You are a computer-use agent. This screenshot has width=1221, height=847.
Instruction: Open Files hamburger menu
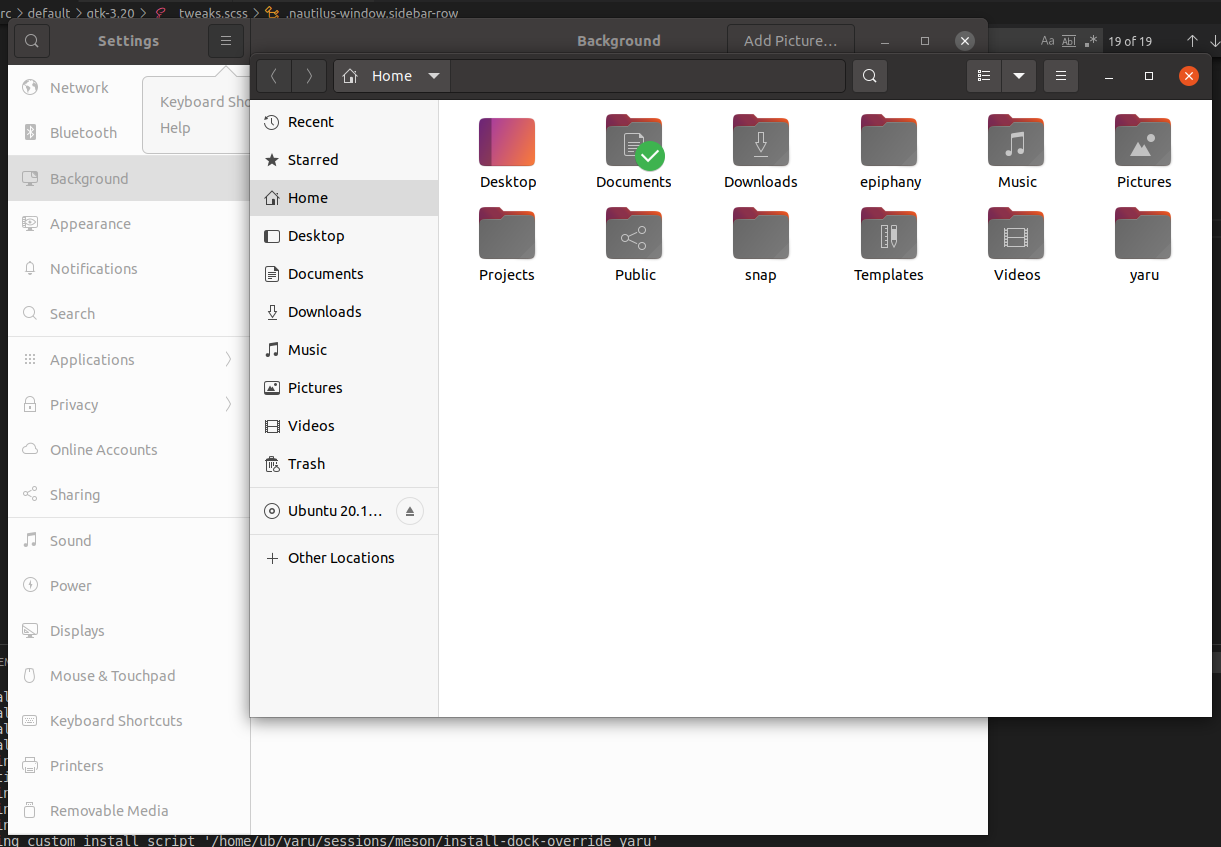(x=1061, y=76)
